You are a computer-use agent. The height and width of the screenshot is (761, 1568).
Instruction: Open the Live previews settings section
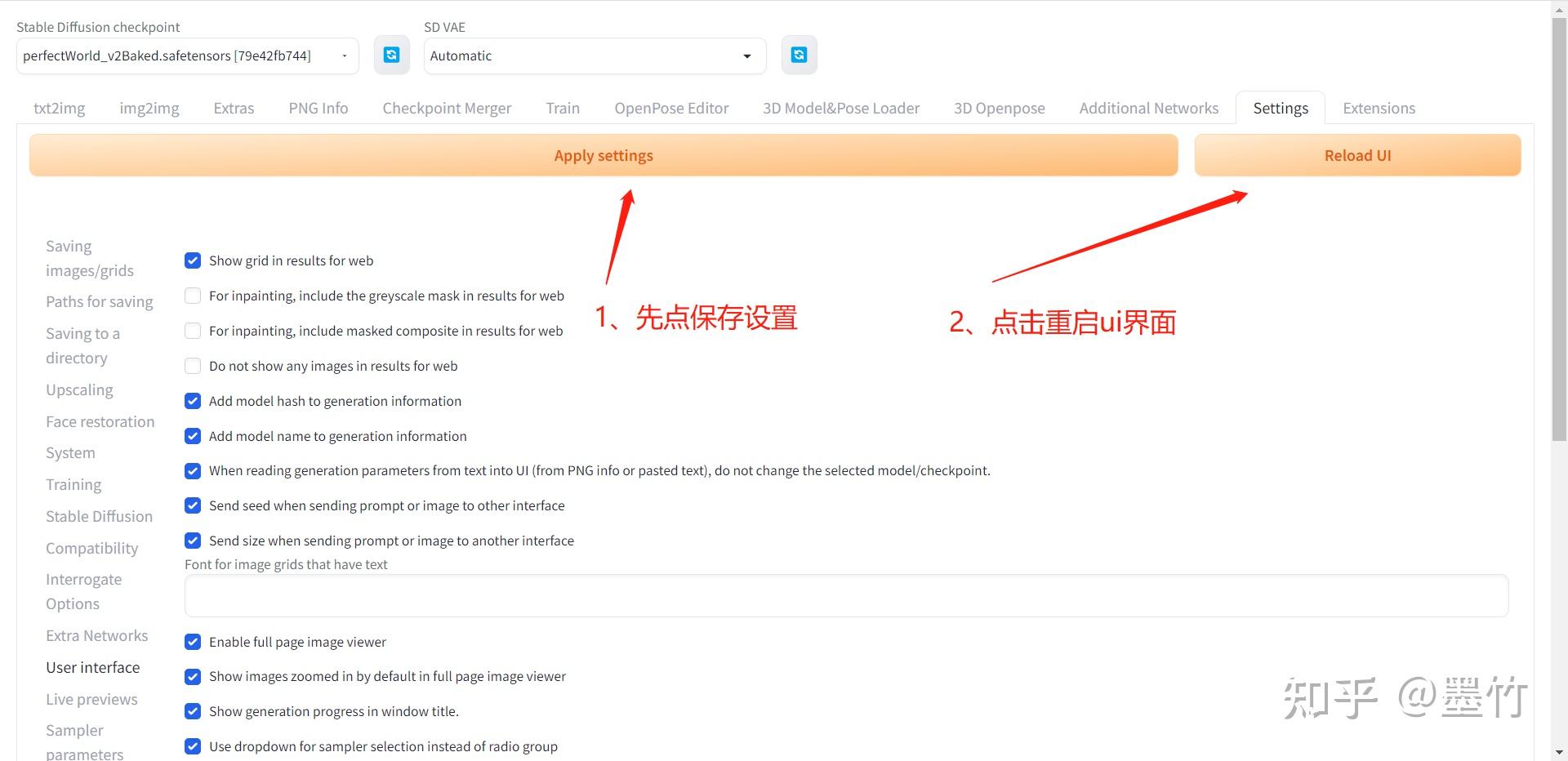click(x=91, y=699)
